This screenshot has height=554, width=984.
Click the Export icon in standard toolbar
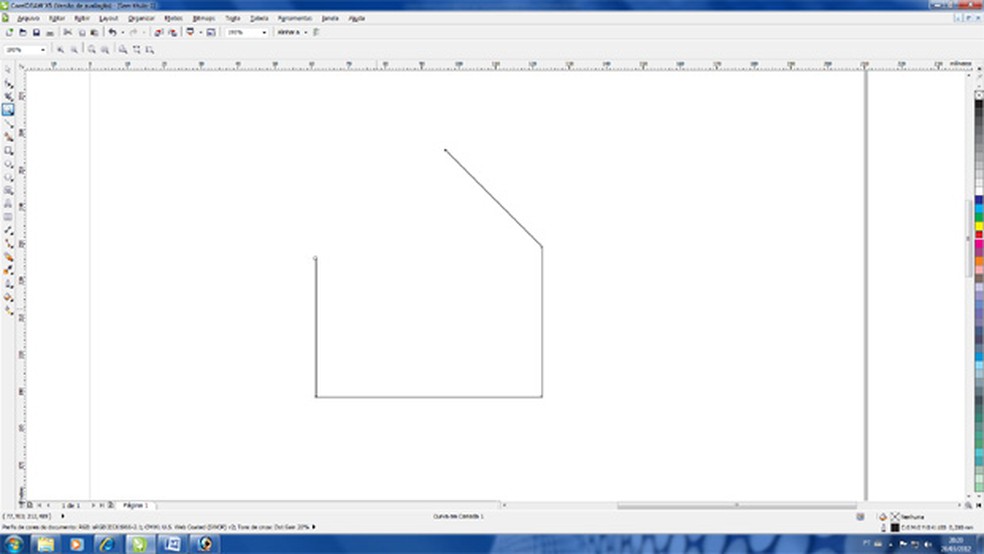(173, 32)
